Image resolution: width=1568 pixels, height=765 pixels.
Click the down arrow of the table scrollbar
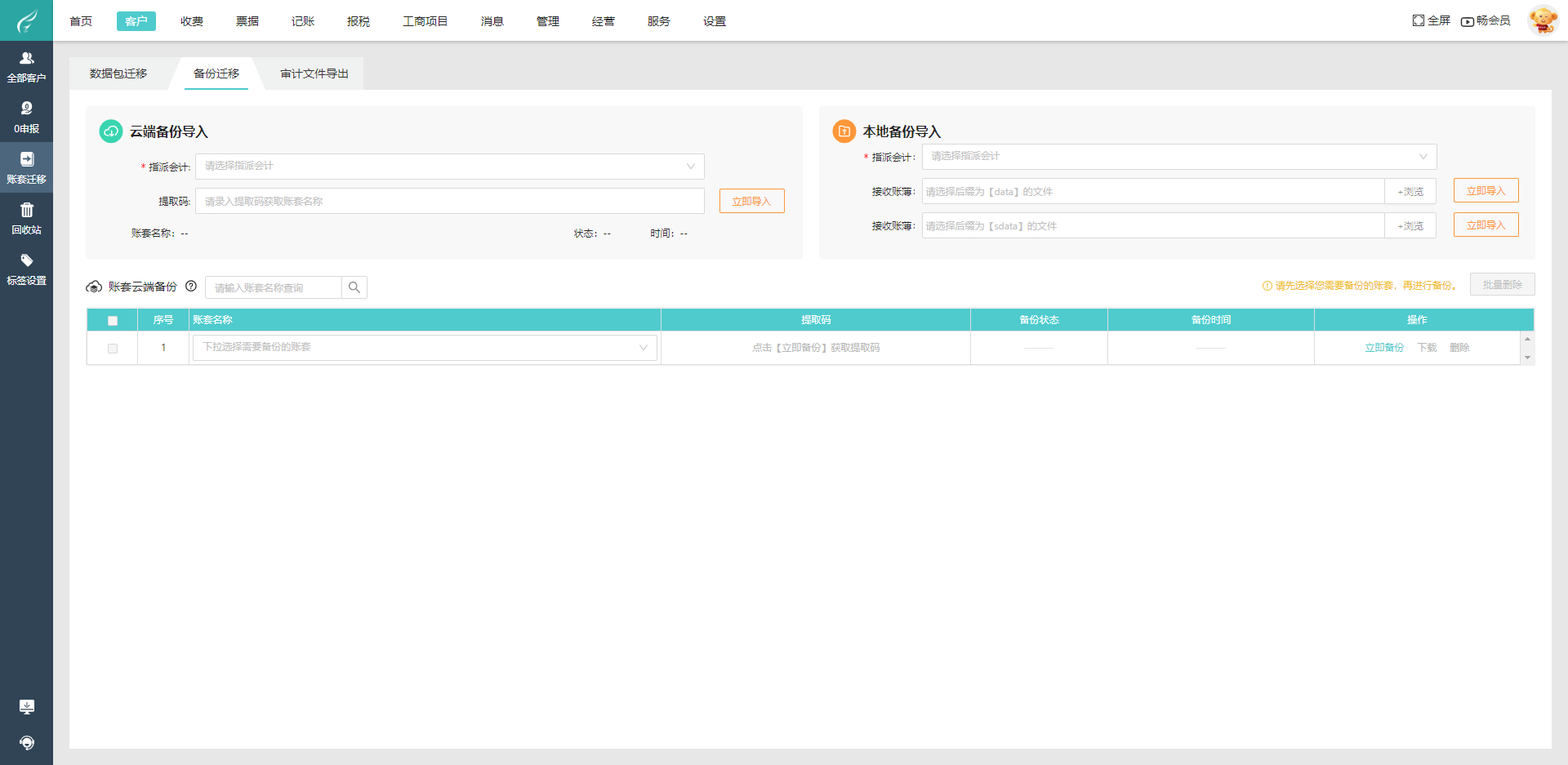pos(1527,357)
